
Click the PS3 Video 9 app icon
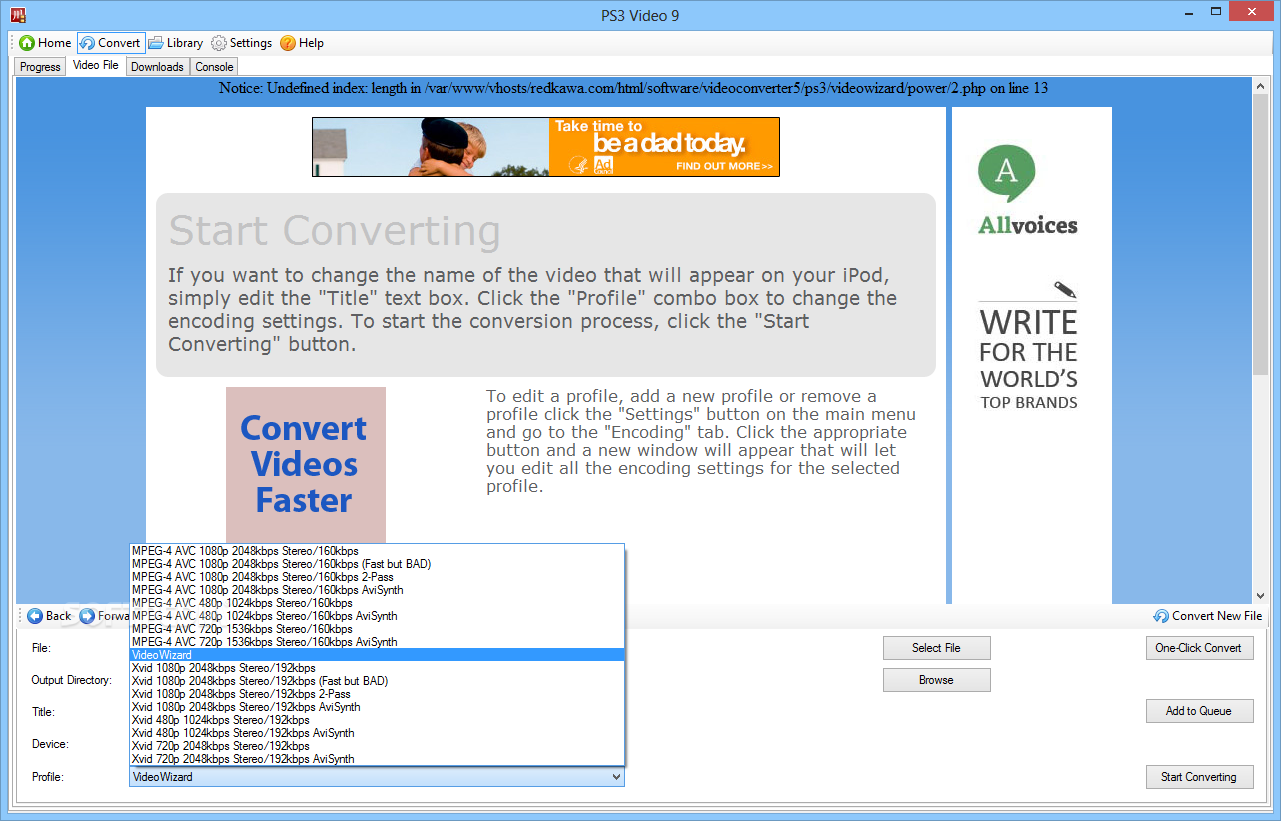coord(17,15)
